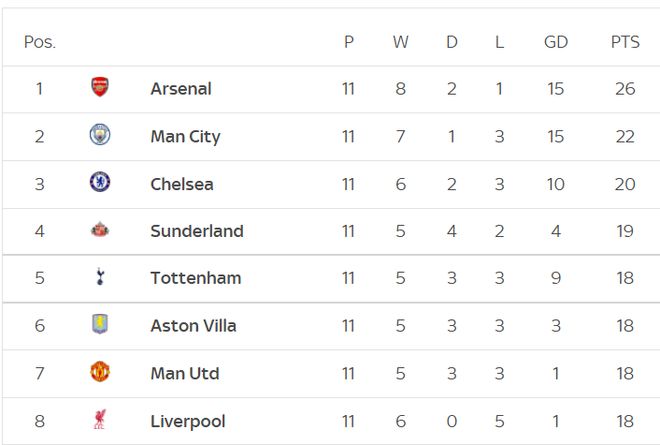Go to the Chelsea team name
660x445 pixels.
[182, 184]
